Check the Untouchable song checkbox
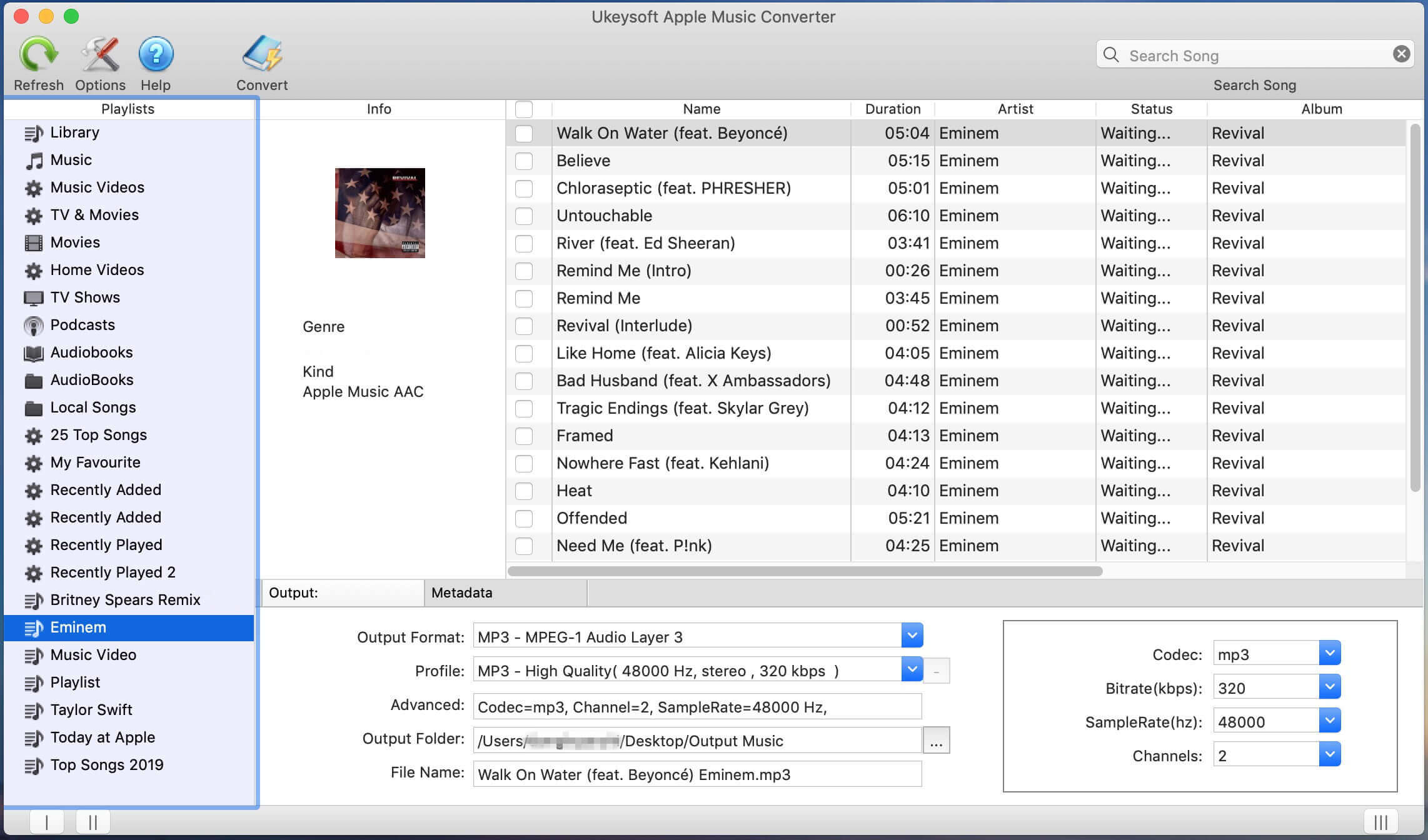The width and height of the screenshot is (1428, 840). click(524, 216)
